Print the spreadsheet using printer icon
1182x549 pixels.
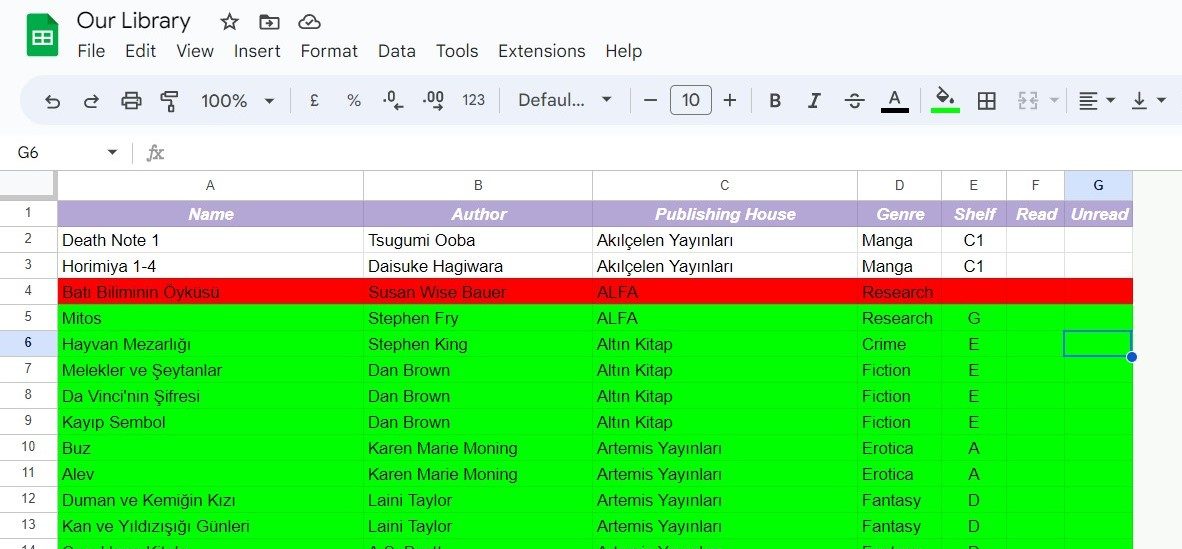tap(131, 101)
